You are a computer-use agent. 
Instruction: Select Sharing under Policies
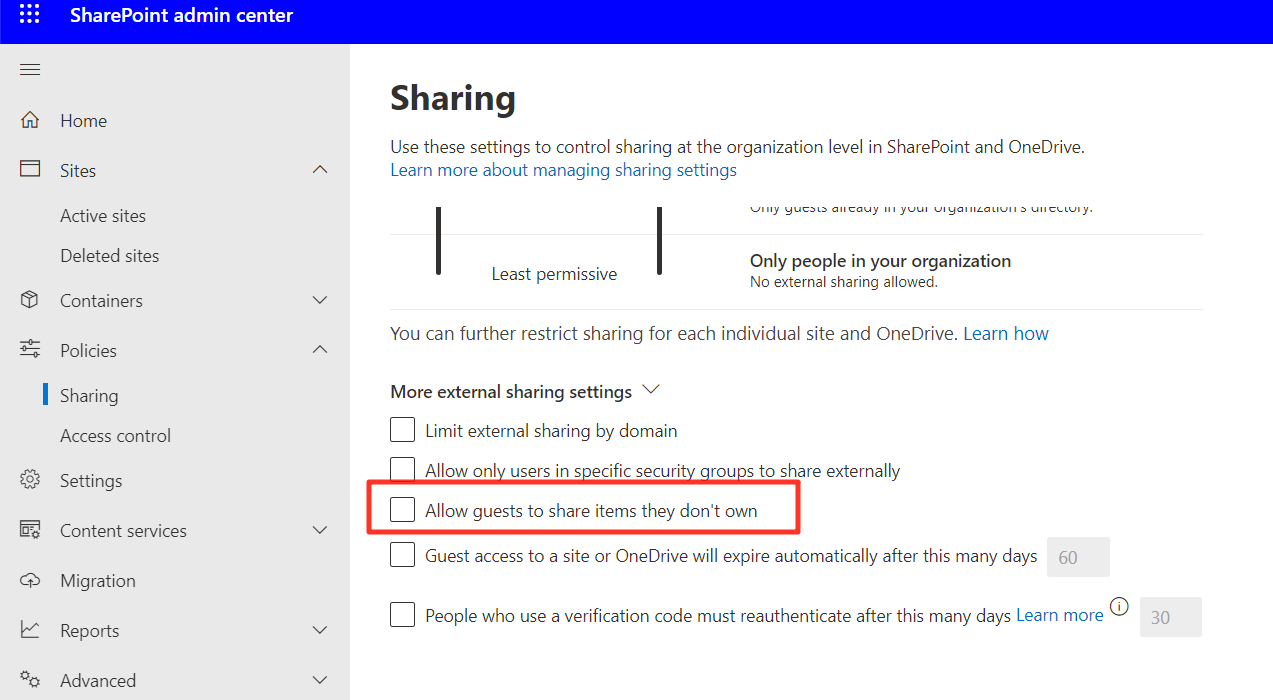[89, 396]
